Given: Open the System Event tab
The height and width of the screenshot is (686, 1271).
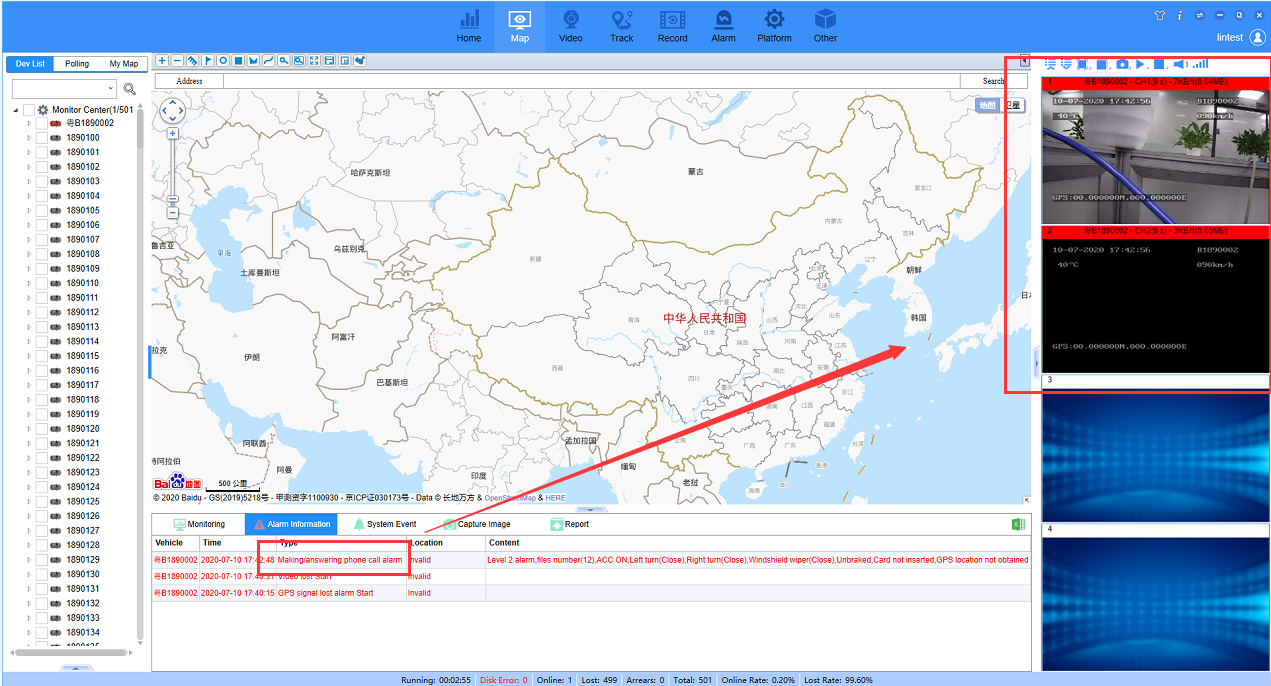Looking at the screenshot, I should click(x=384, y=524).
